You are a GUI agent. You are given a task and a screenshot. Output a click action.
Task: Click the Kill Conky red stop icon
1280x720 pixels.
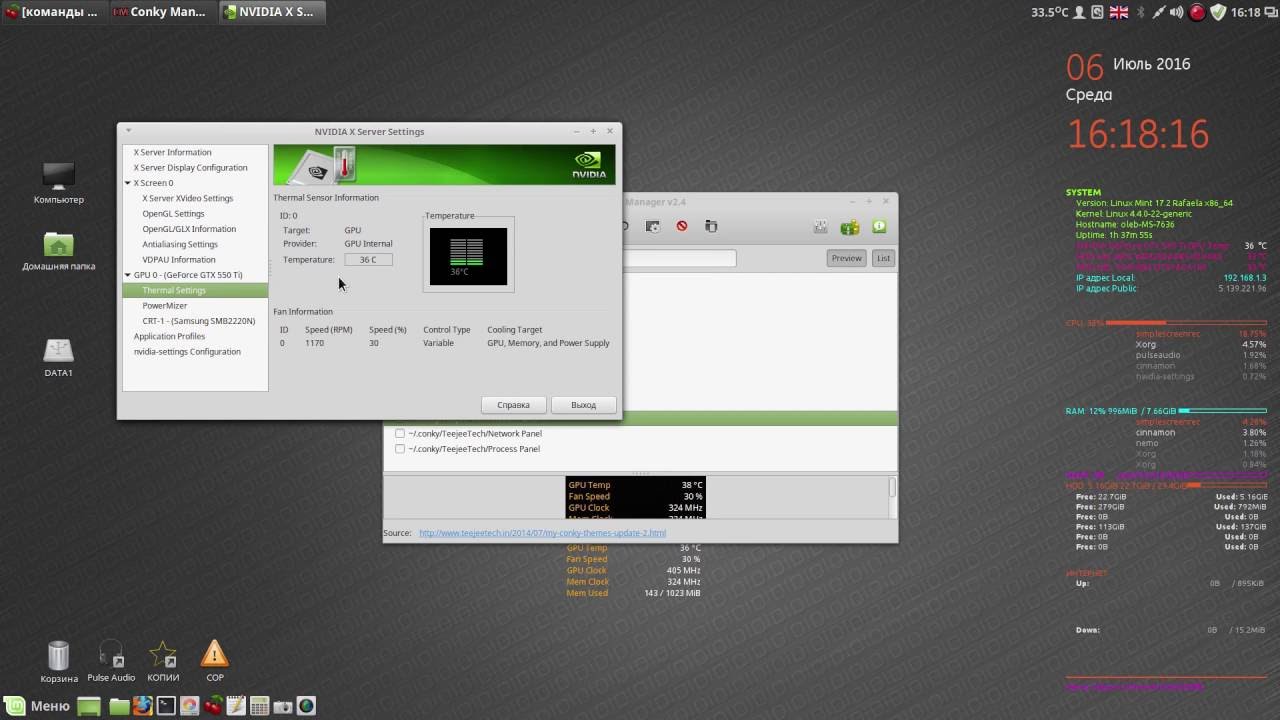click(682, 227)
